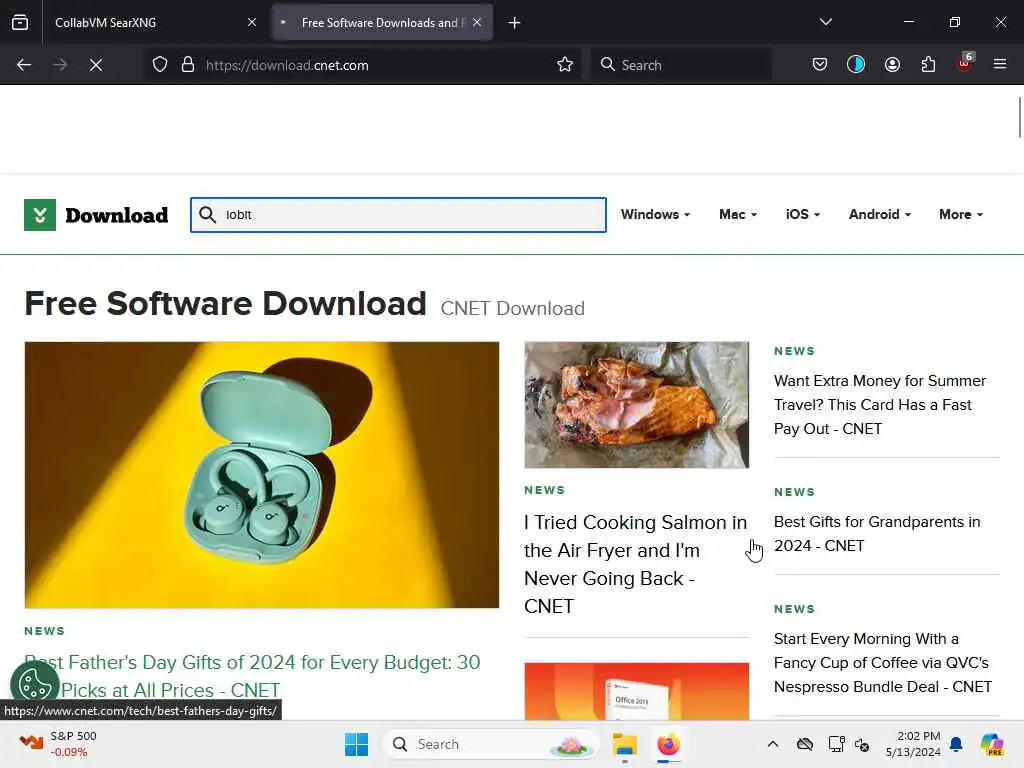Open the earbuds Father's Day article image
This screenshot has width=1024, height=768.
tap(262, 475)
